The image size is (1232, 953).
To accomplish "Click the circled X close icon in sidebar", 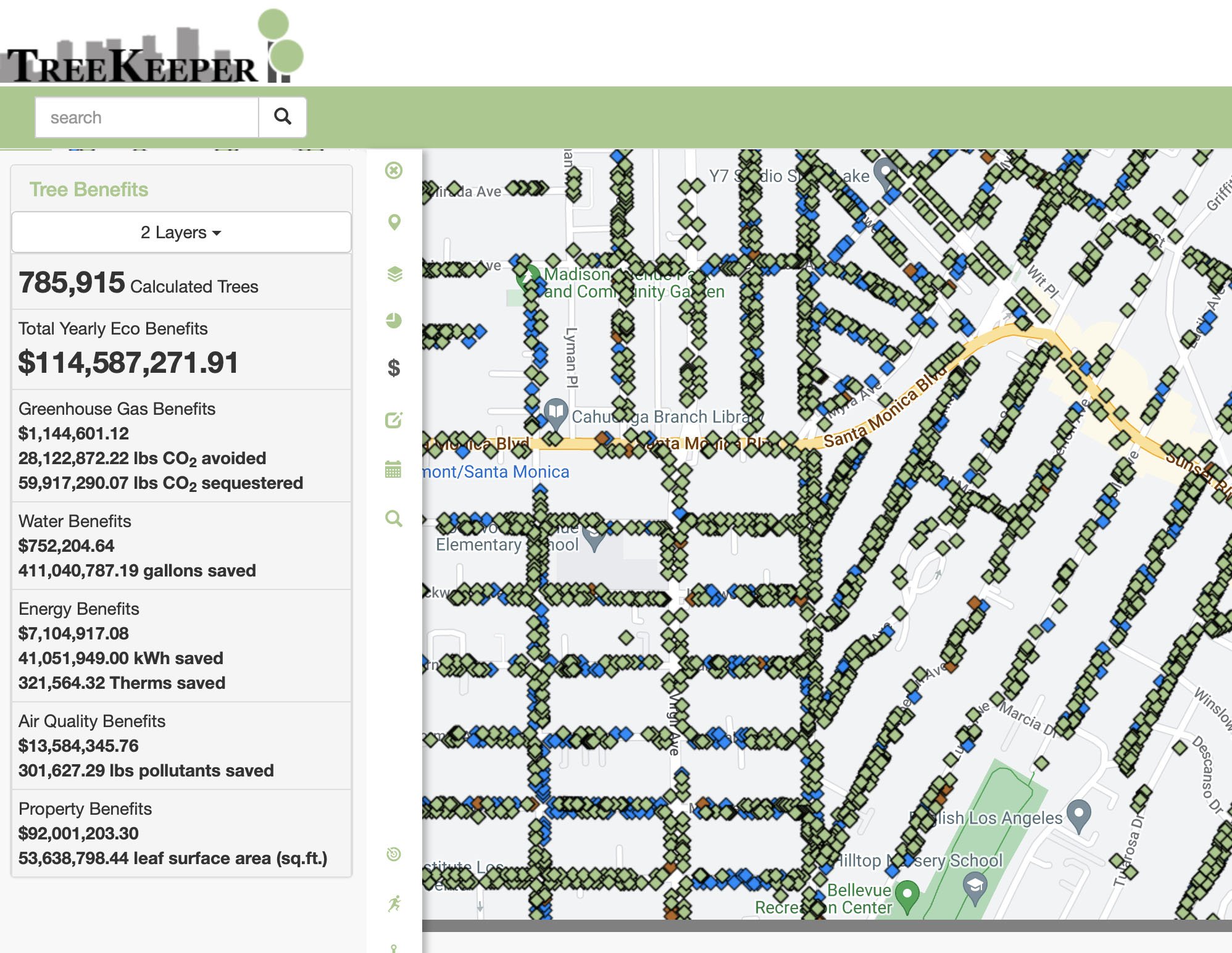I will coord(394,170).
